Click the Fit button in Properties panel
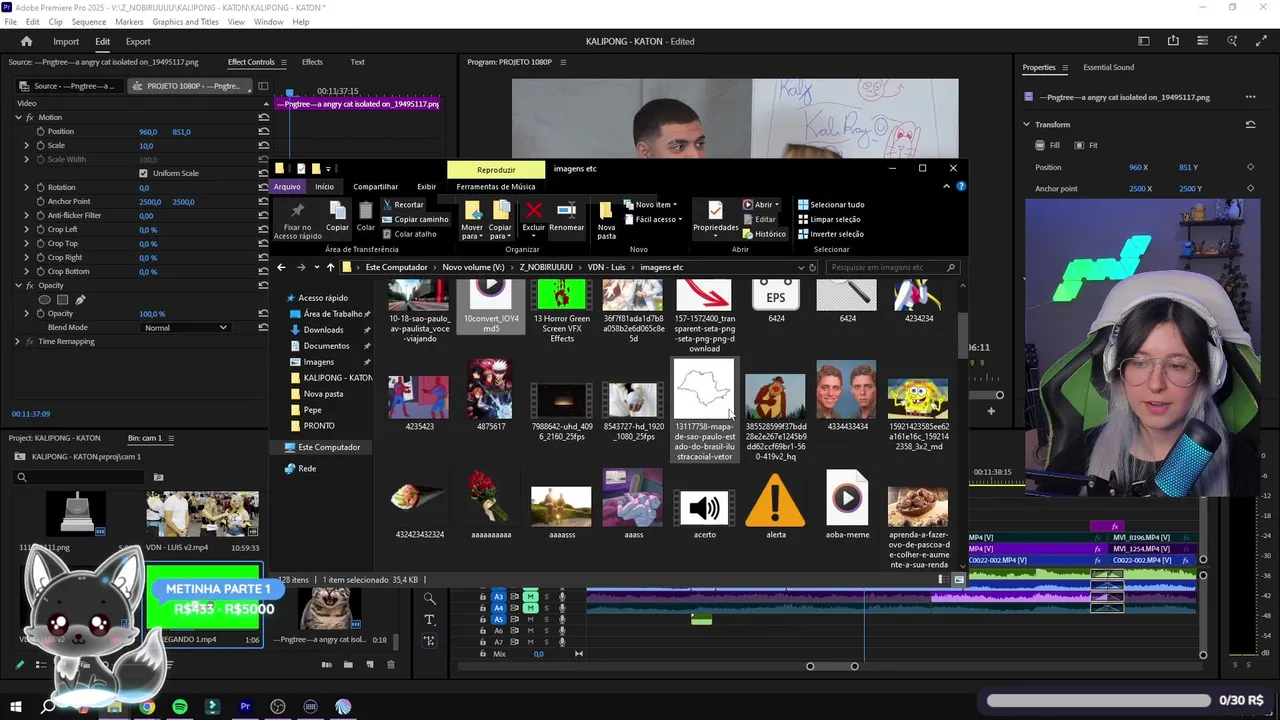1280x720 pixels. 1086,145
